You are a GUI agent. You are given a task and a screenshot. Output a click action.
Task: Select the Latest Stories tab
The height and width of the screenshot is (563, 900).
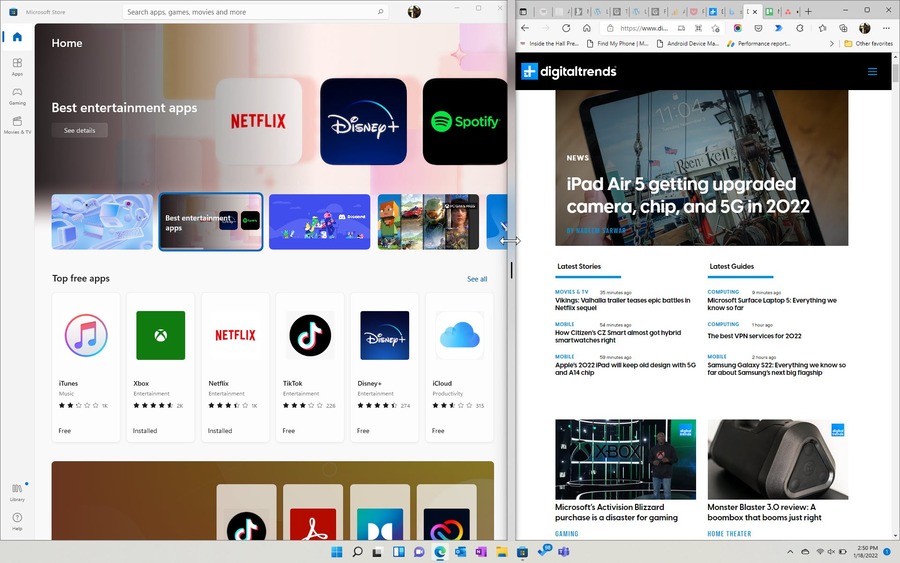coord(579,266)
